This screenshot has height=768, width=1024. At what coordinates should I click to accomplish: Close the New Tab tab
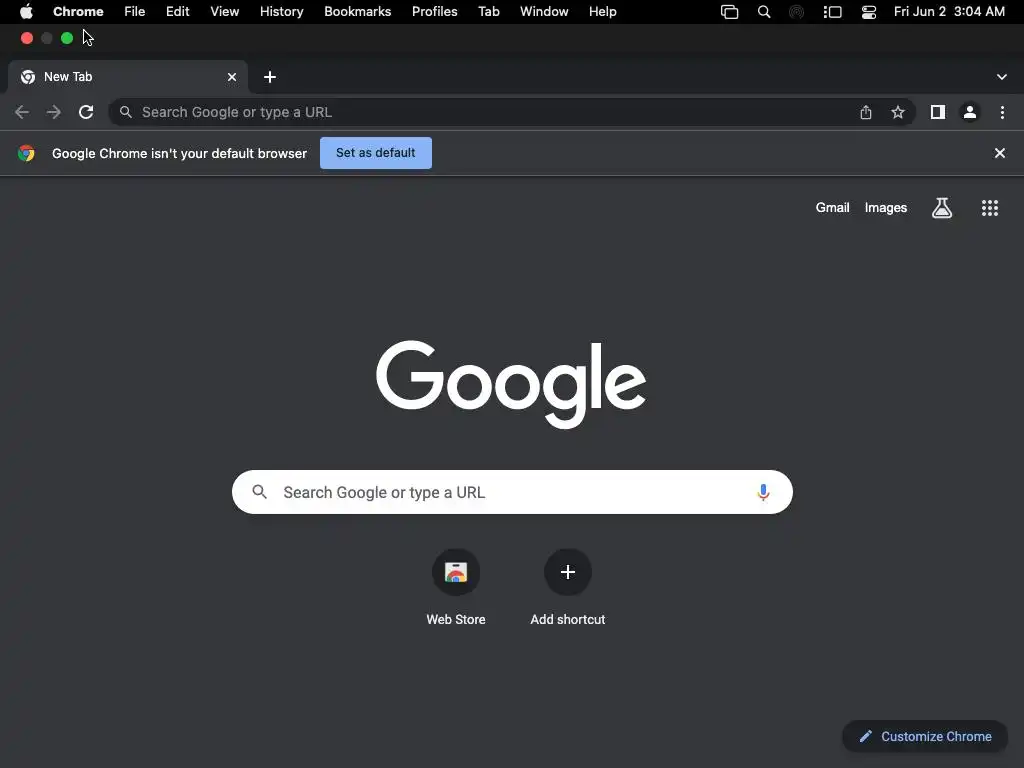[x=232, y=77]
